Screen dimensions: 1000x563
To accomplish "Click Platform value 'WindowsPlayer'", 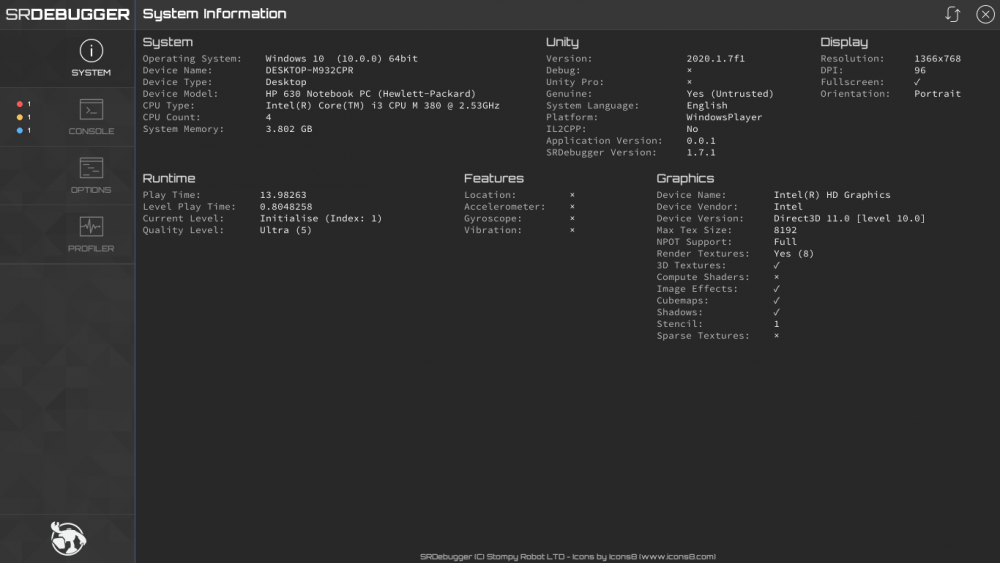I will point(724,117).
